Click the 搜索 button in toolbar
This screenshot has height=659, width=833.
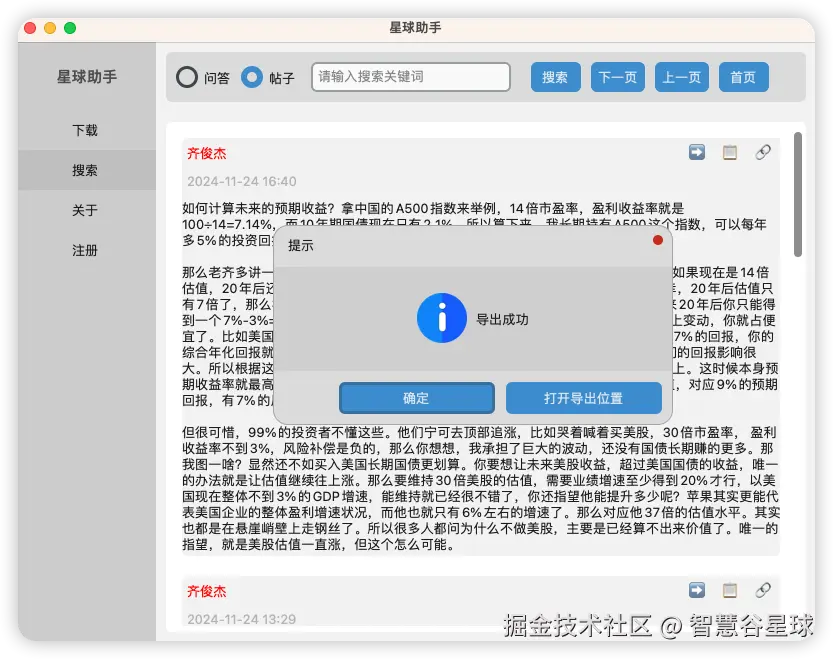click(555, 77)
